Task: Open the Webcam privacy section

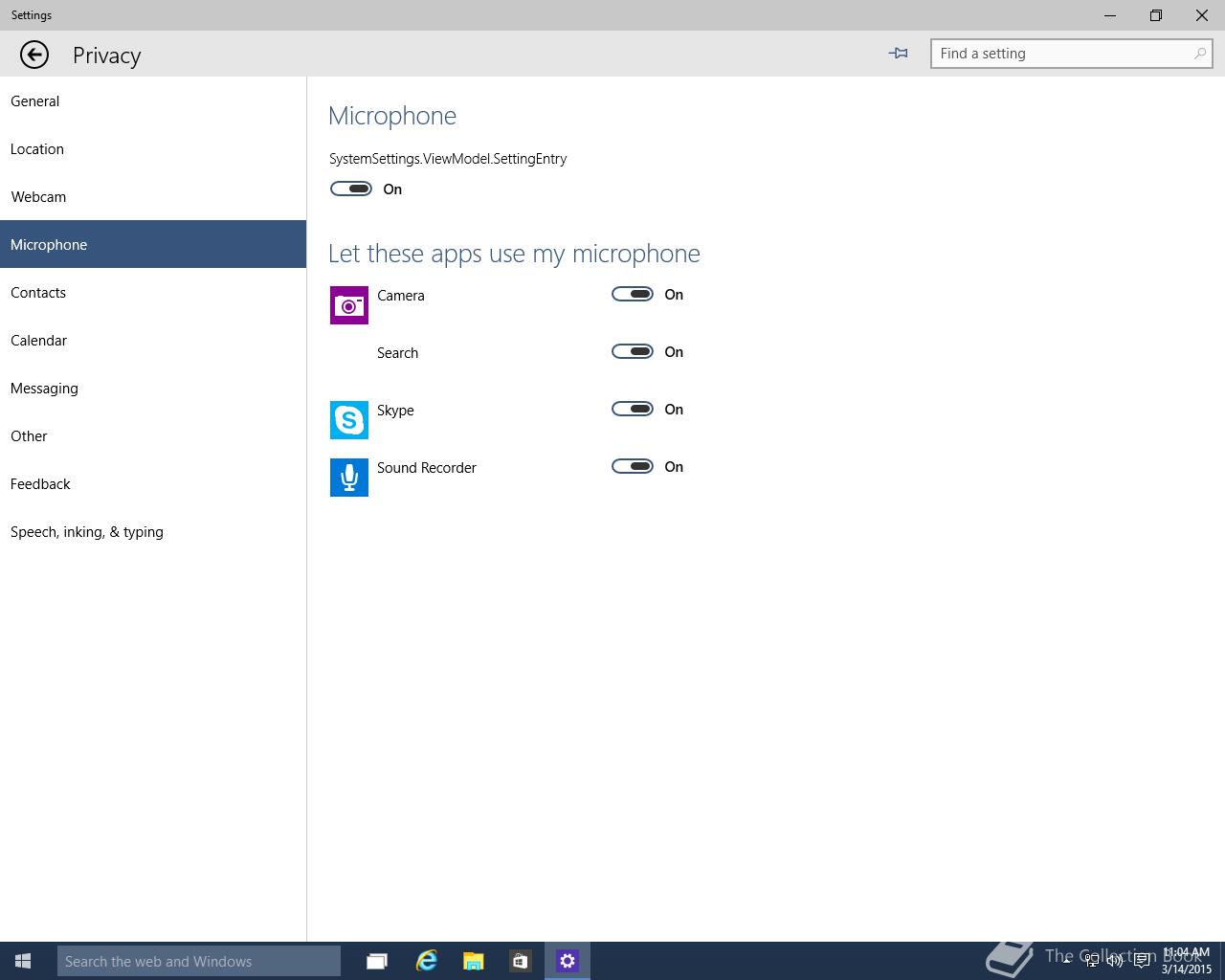Action: tap(153, 196)
